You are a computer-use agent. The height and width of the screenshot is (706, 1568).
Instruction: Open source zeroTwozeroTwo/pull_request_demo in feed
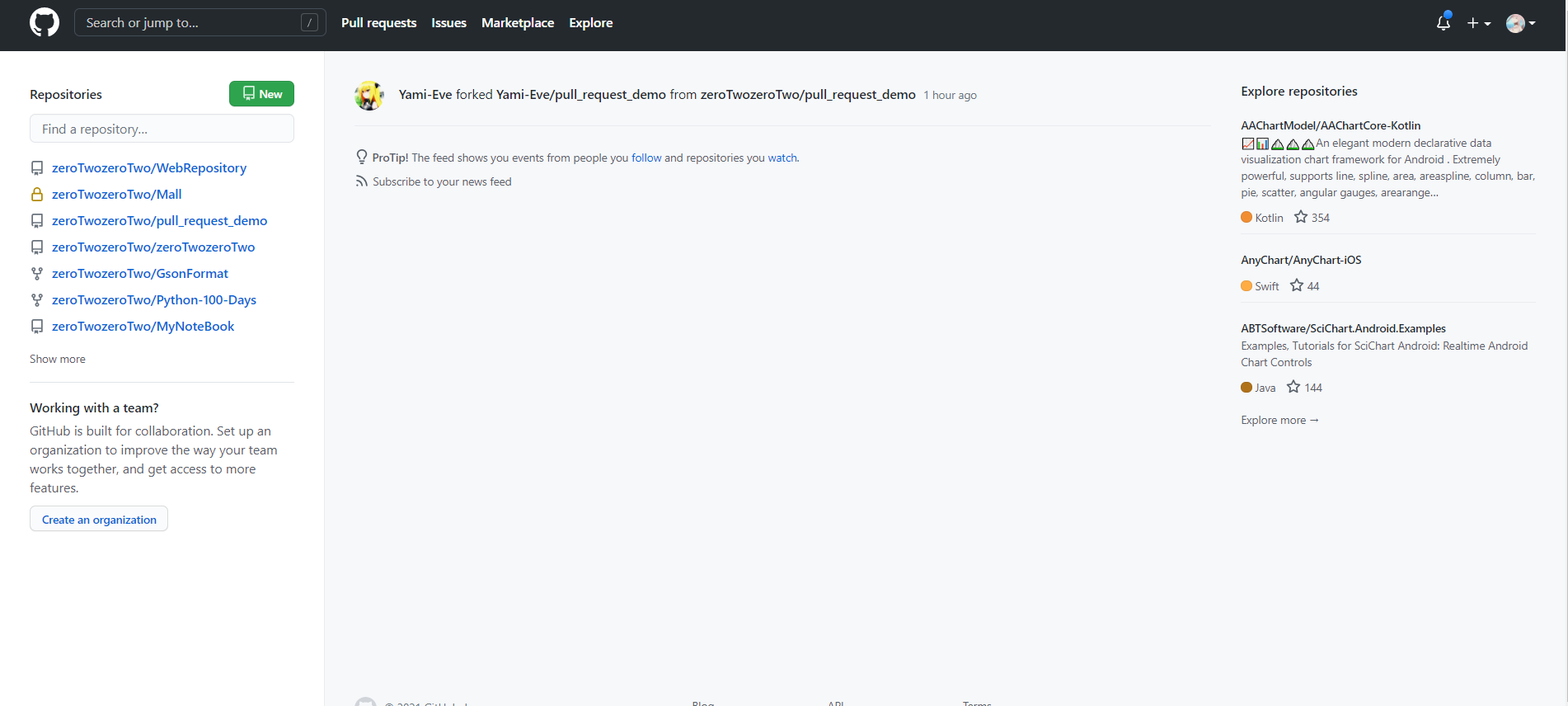coord(808,94)
